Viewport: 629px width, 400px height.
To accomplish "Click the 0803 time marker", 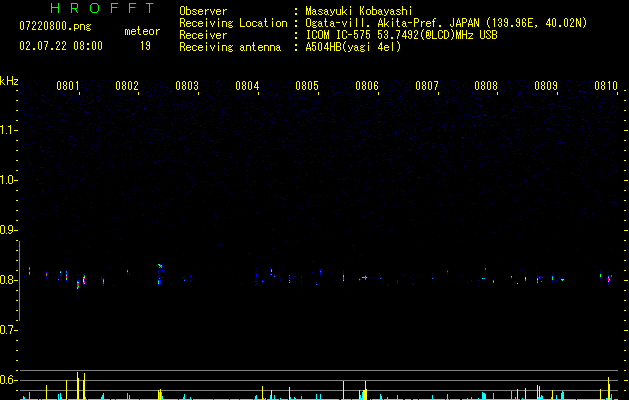I will coord(187,86).
